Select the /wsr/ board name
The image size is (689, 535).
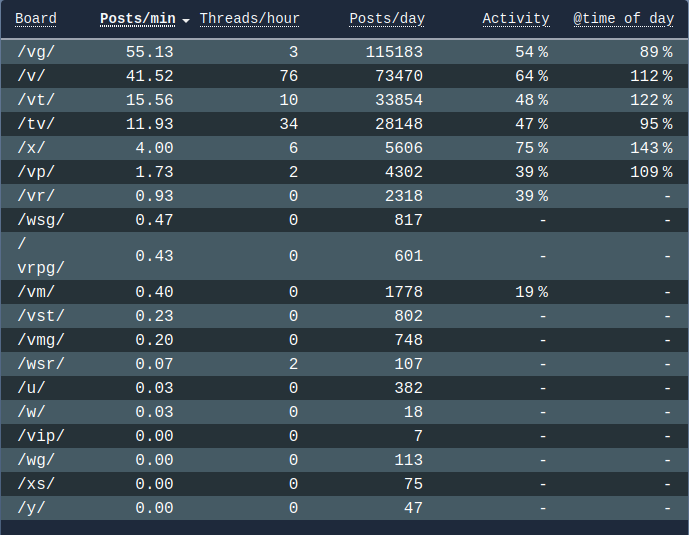click(x=41, y=364)
